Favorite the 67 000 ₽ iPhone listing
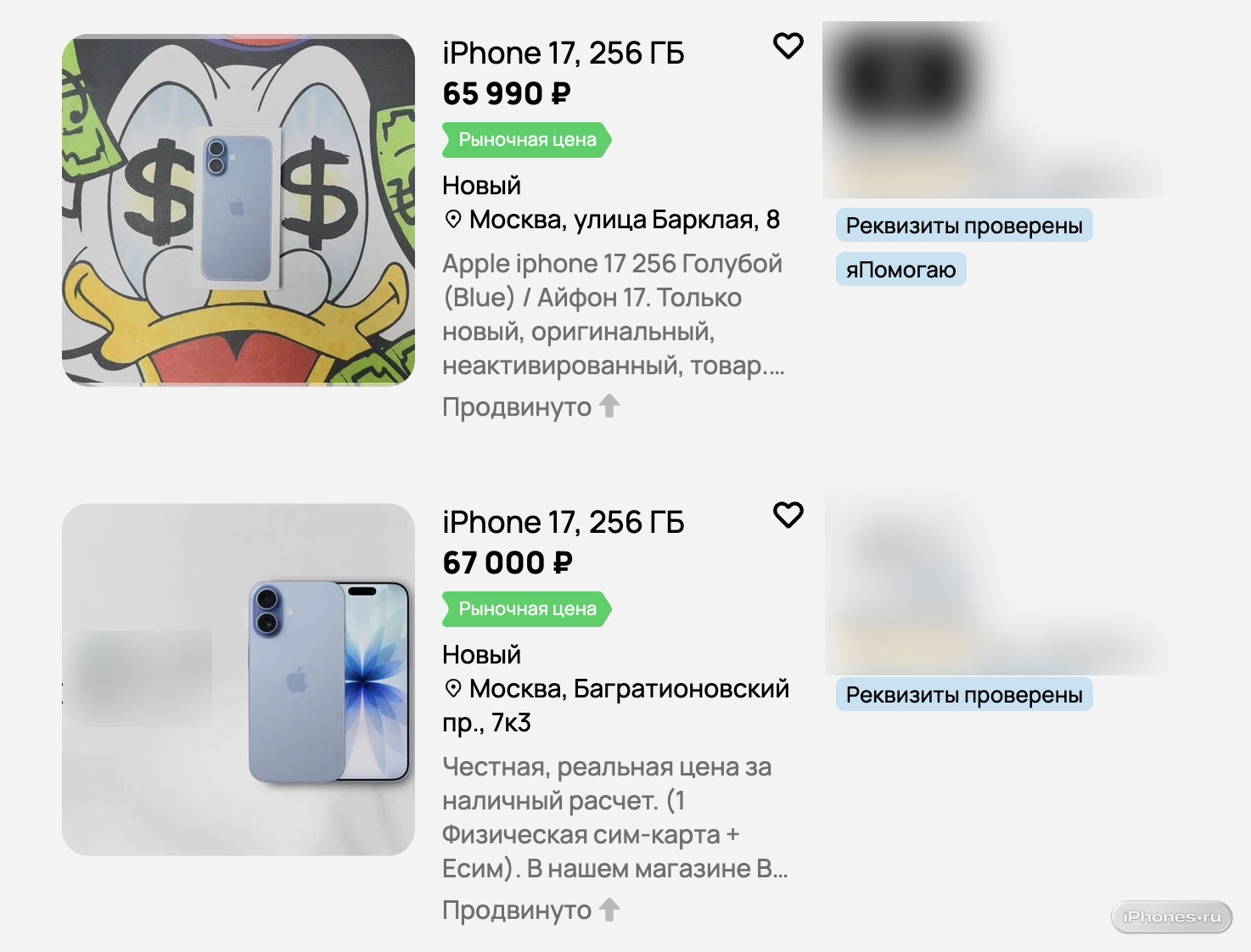Viewport: 1251px width, 952px height. (788, 515)
